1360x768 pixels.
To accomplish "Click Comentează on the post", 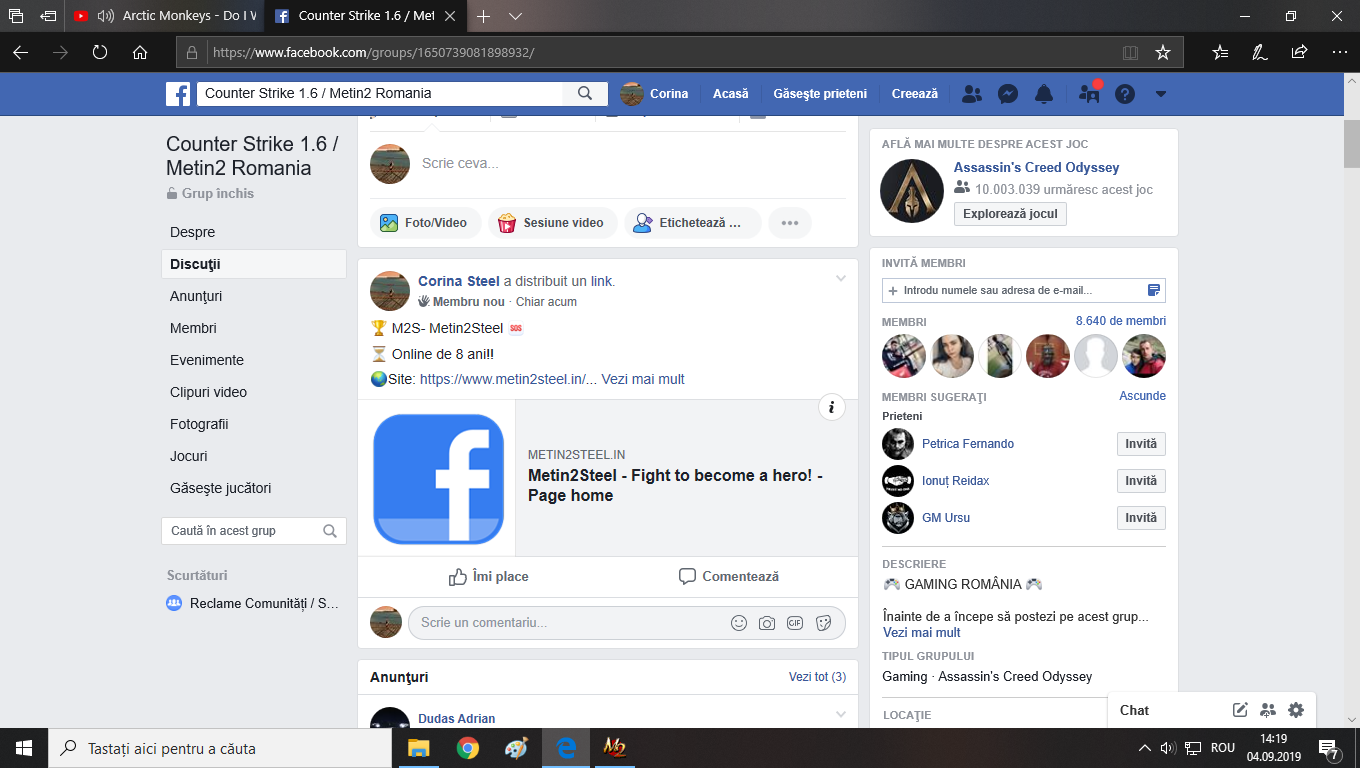I will tap(729, 577).
